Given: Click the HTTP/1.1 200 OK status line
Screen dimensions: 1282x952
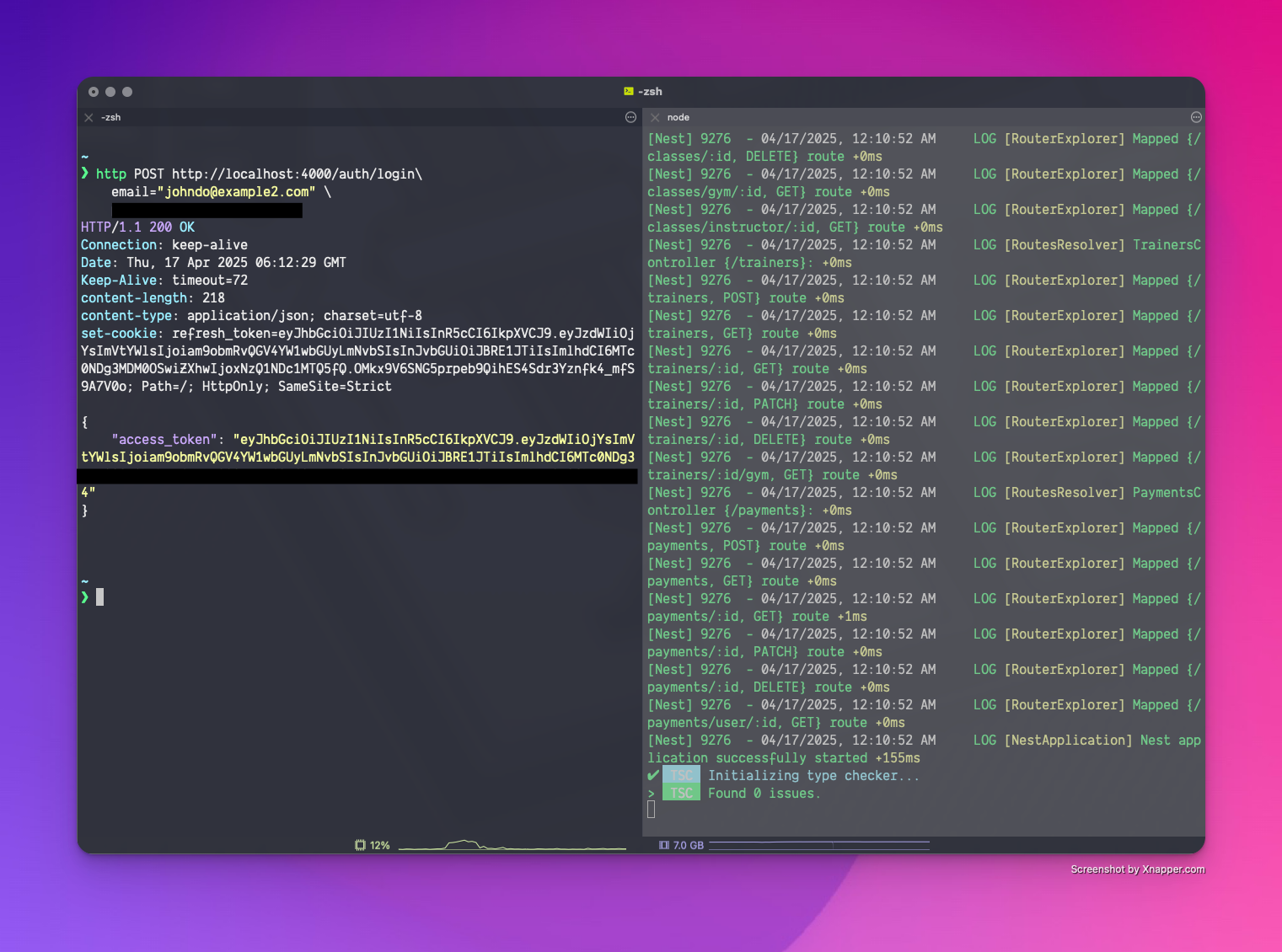Looking at the screenshot, I should (x=137, y=227).
